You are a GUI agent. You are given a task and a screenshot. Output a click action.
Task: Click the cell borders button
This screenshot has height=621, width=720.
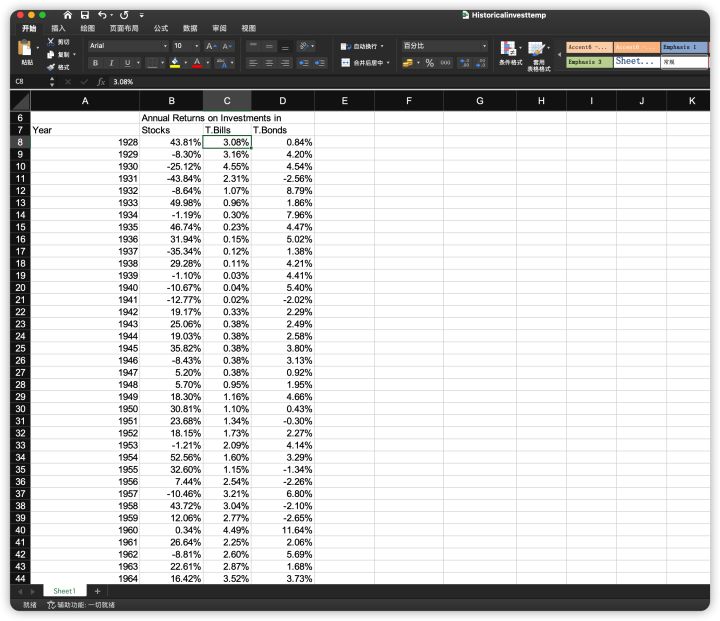click(x=152, y=63)
